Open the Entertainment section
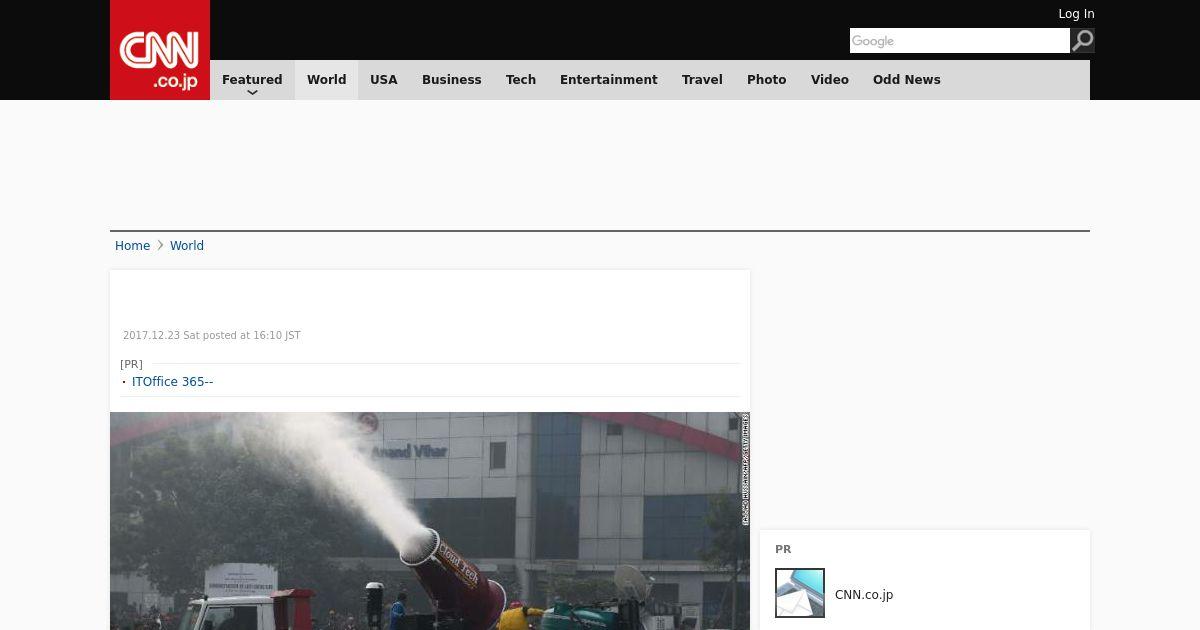The height and width of the screenshot is (630, 1200). pyautogui.click(x=609, y=80)
